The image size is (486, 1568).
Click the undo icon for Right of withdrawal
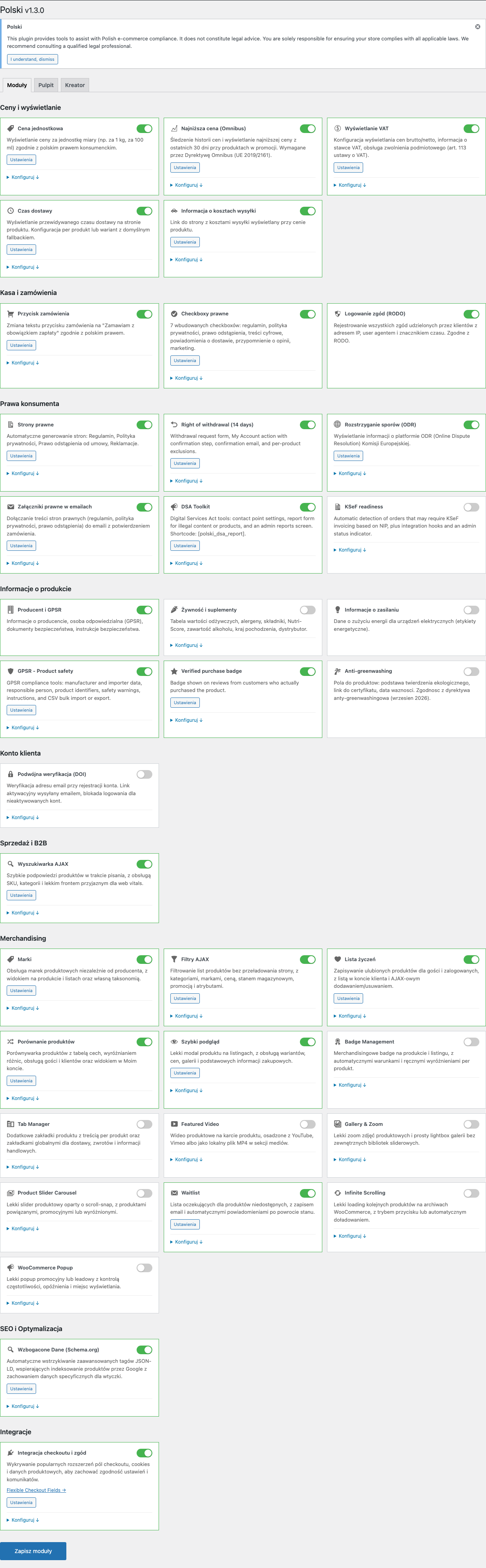click(x=174, y=425)
